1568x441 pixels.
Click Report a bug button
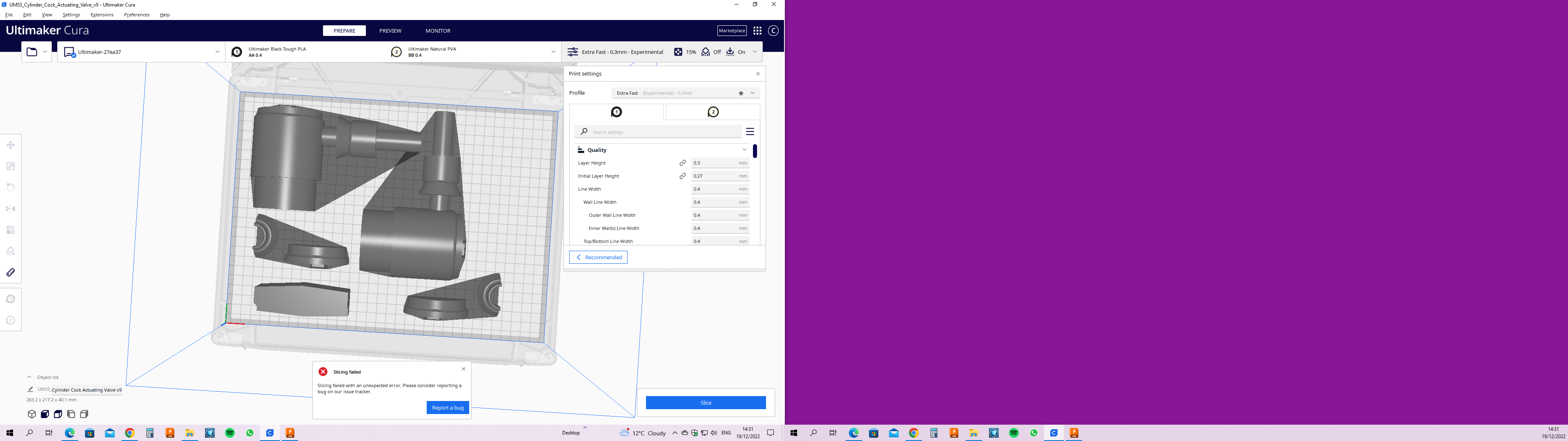[x=448, y=408]
